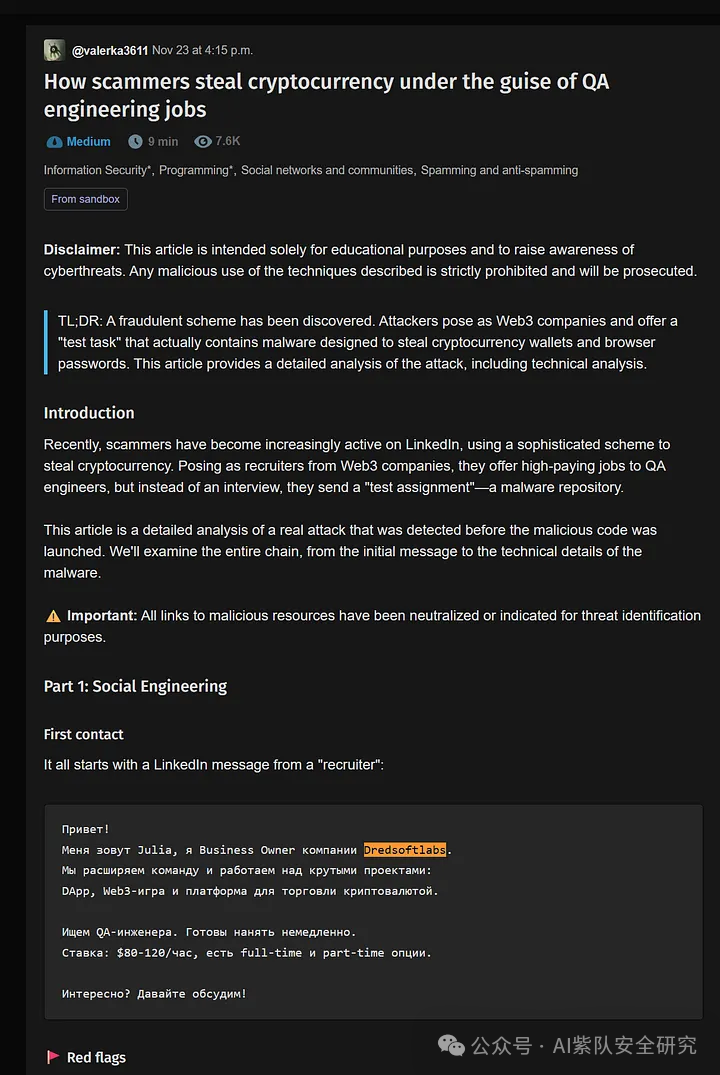Click the highlighted Dredsoftlabs text
The image size is (720, 1075).
(x=405, y=849)
